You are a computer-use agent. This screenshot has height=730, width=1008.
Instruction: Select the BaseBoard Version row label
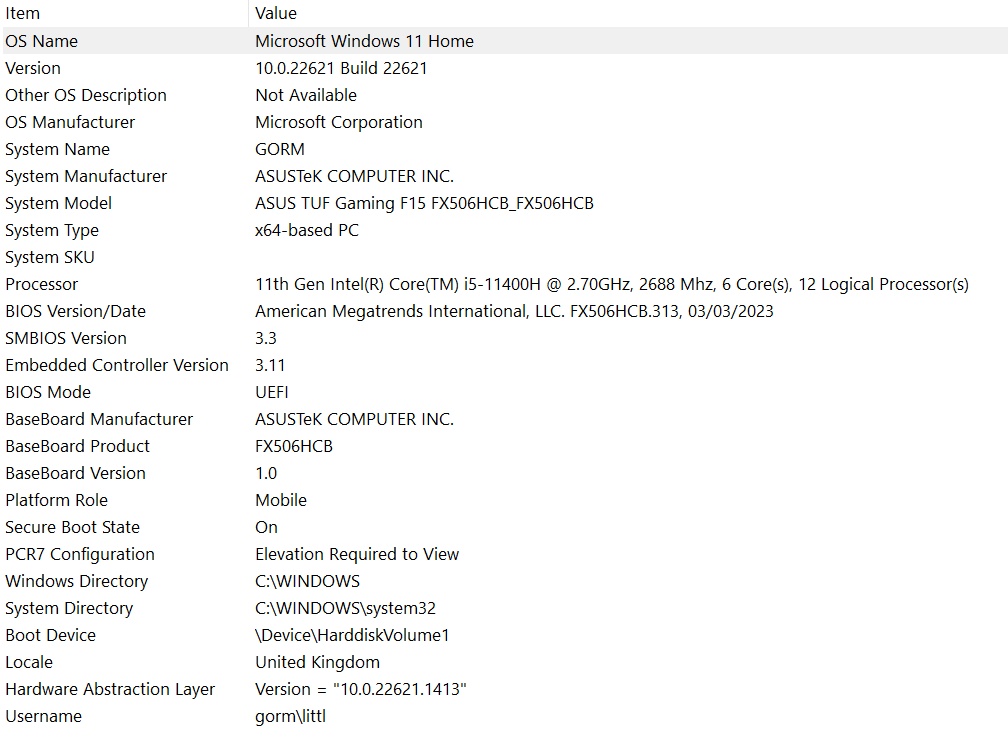click(x=76, y=473)
